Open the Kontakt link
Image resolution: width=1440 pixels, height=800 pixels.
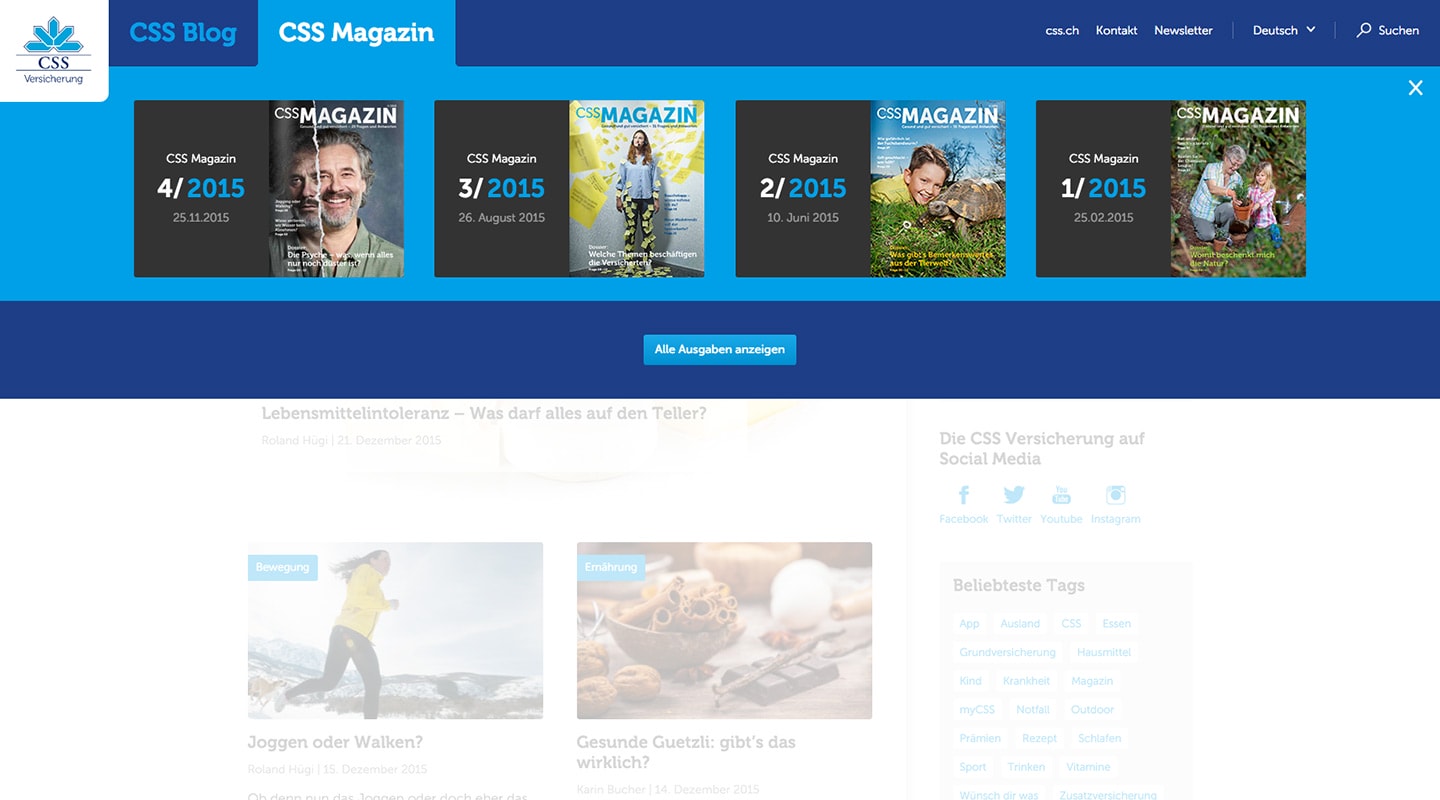tap(1116, 30)
